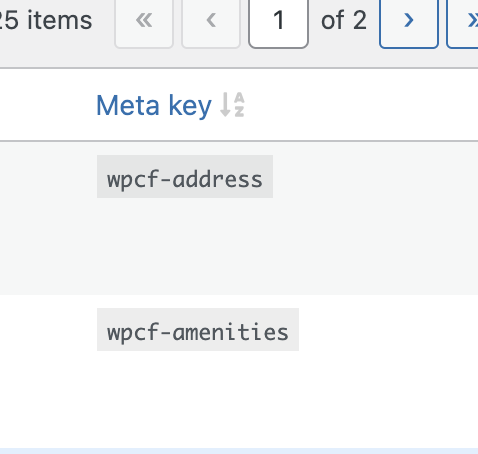The height and width of the screenshot is (454, 478).
Task: Click the light blue row at the bottom
Action: [239, 451]
